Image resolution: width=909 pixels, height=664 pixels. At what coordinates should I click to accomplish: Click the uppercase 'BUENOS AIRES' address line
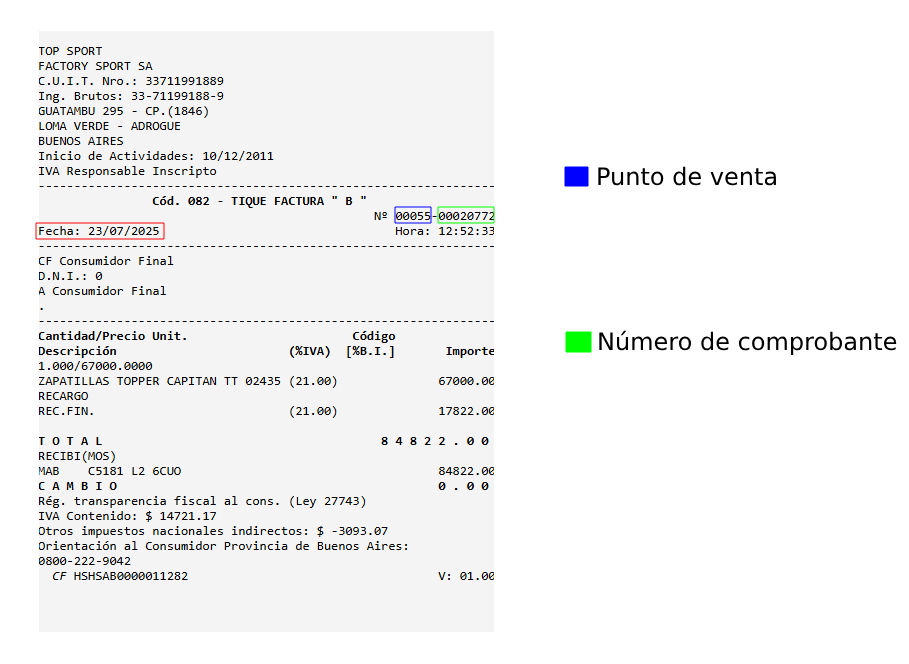click(81, 141)
